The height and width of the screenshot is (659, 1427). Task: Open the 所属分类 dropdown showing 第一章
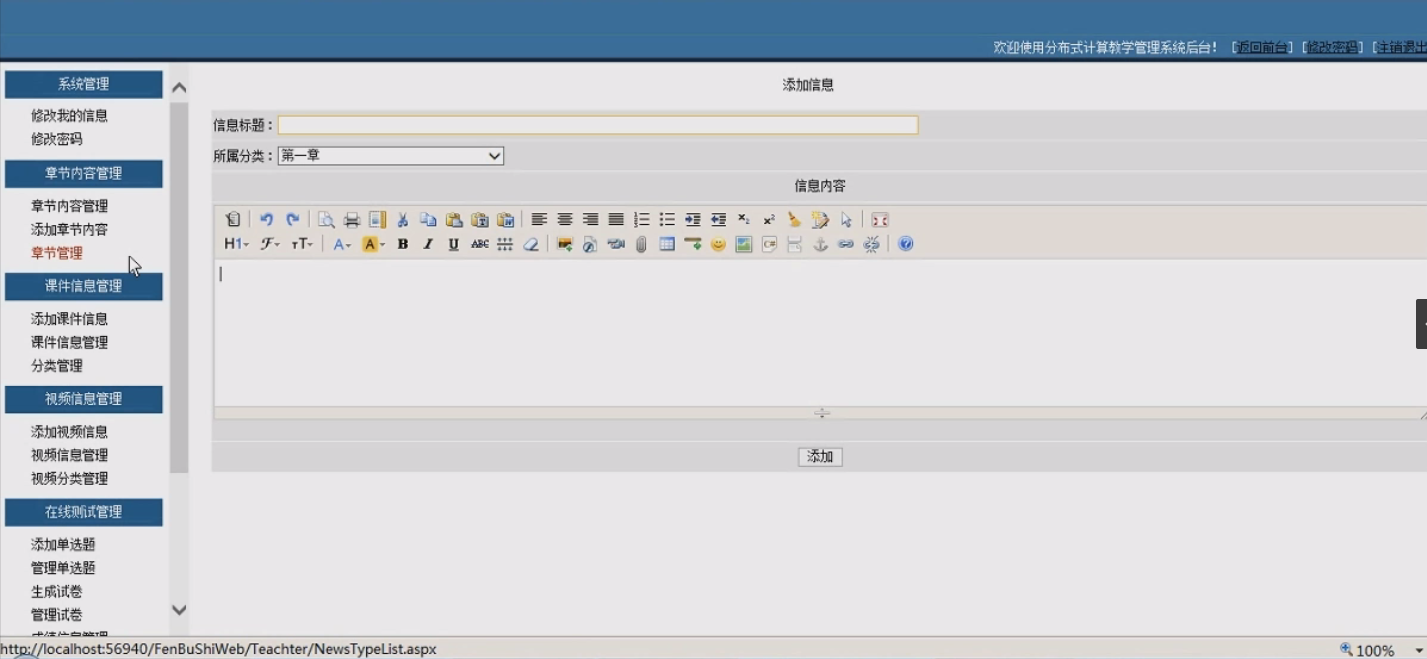390,156
